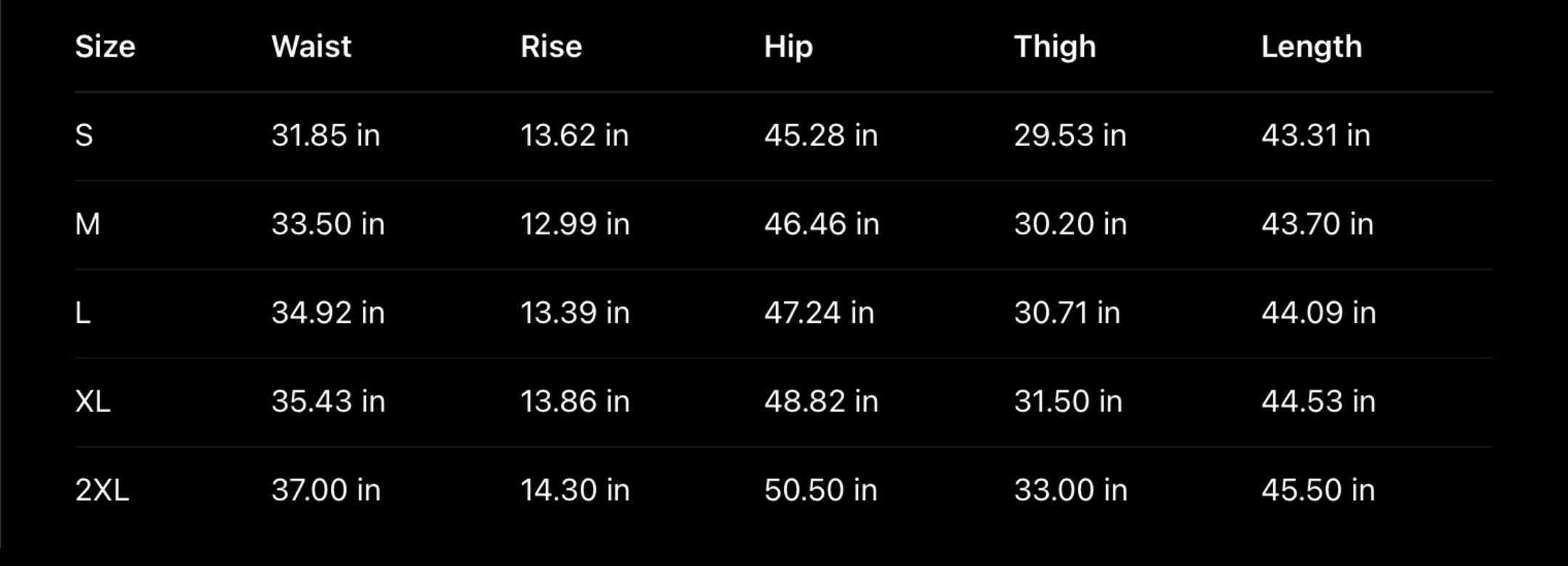The width and height of the screenshot is (1568, 566).
Task: Select the 2XL size row label
Action: click(102, 490)
